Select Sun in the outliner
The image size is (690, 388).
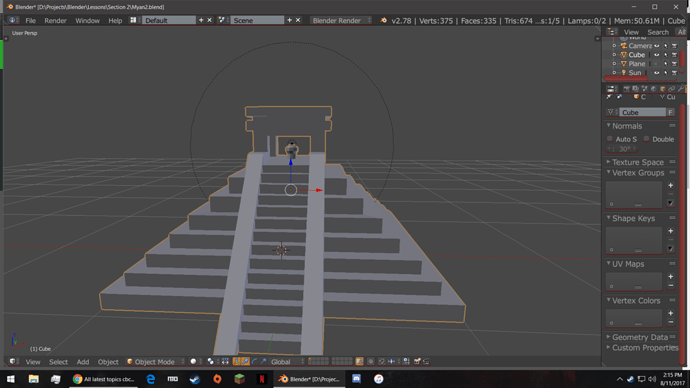(635, 73)
